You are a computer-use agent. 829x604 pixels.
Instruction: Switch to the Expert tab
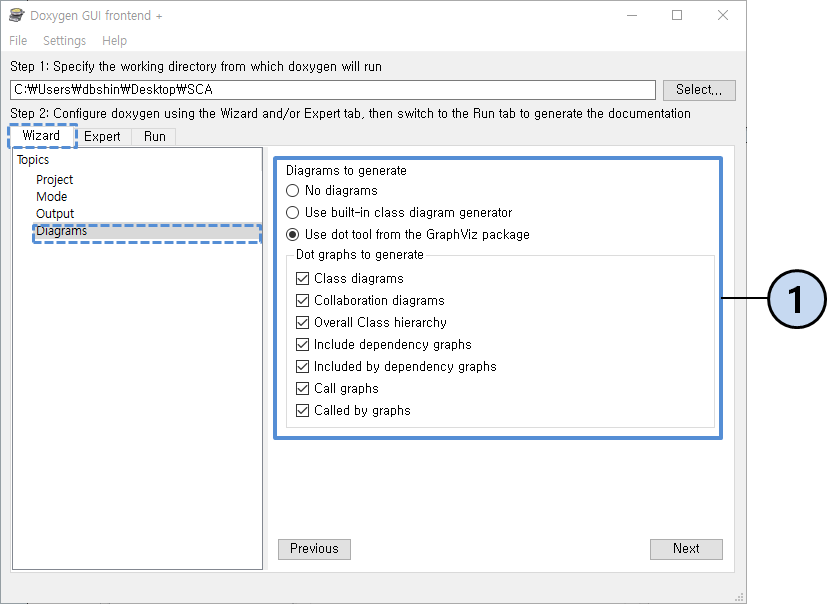pyautogui.click(x=102, y=136)
